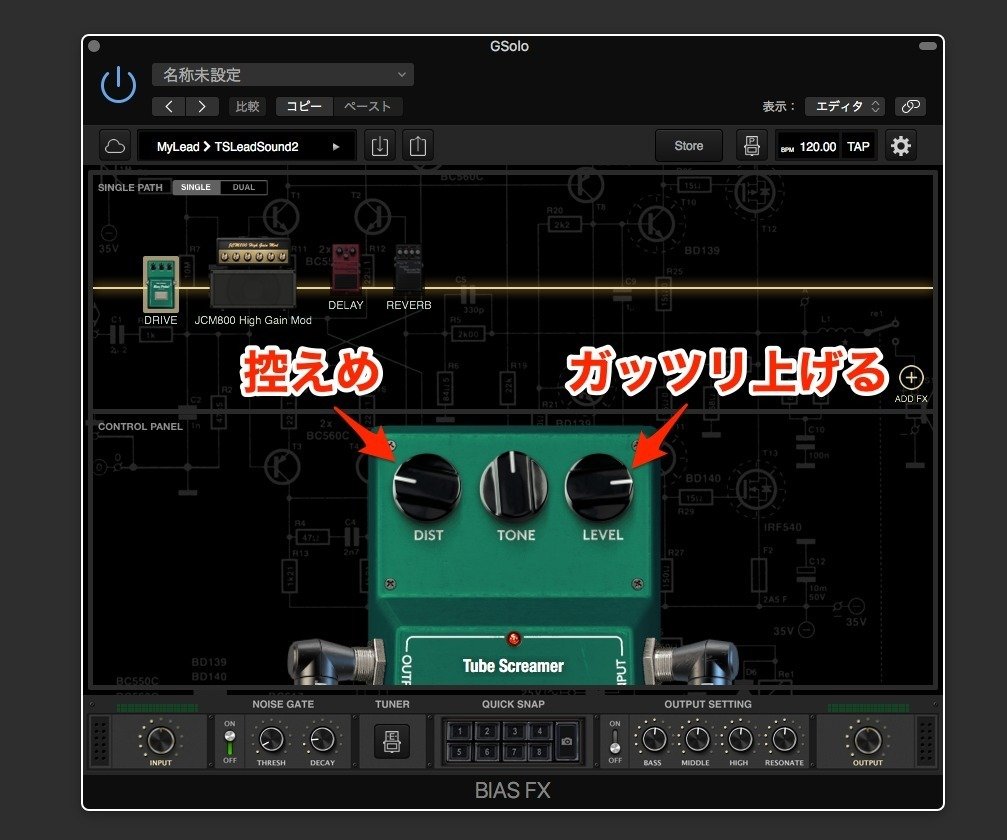Image resolution: width=1007 pixels, height=840 pixels.
Task: Open the cloud ToneCloud icon
Action: [115, 146]
